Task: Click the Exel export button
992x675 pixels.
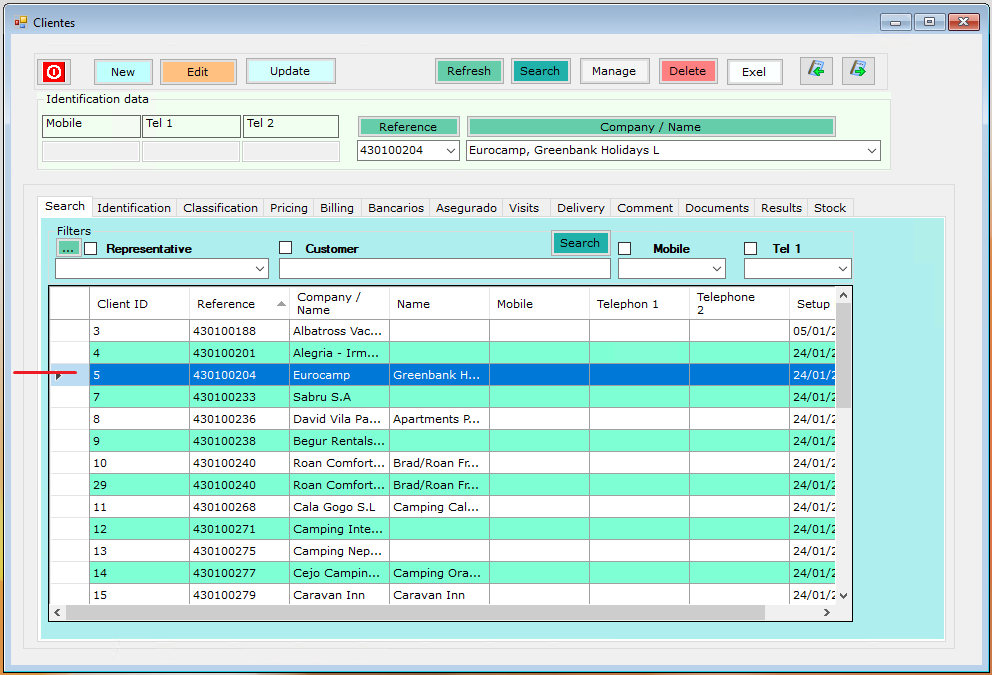Action: tap(754, 71)
